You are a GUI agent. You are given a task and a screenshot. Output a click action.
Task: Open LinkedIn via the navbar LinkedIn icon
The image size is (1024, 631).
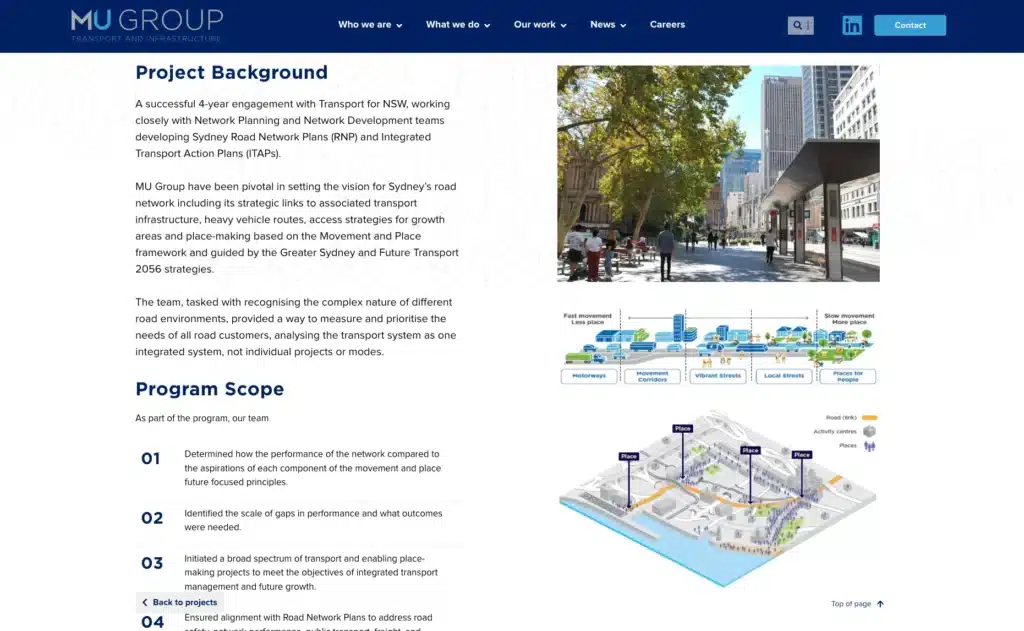852,24
